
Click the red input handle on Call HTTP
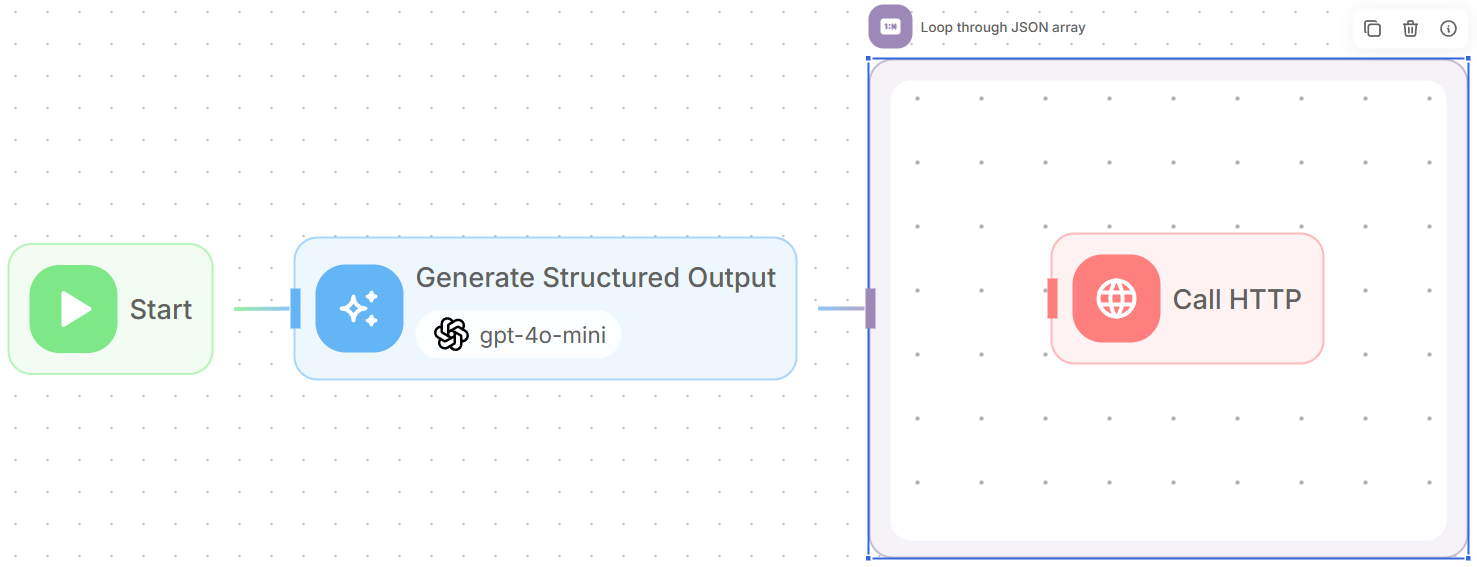[x=1052, y=299]
